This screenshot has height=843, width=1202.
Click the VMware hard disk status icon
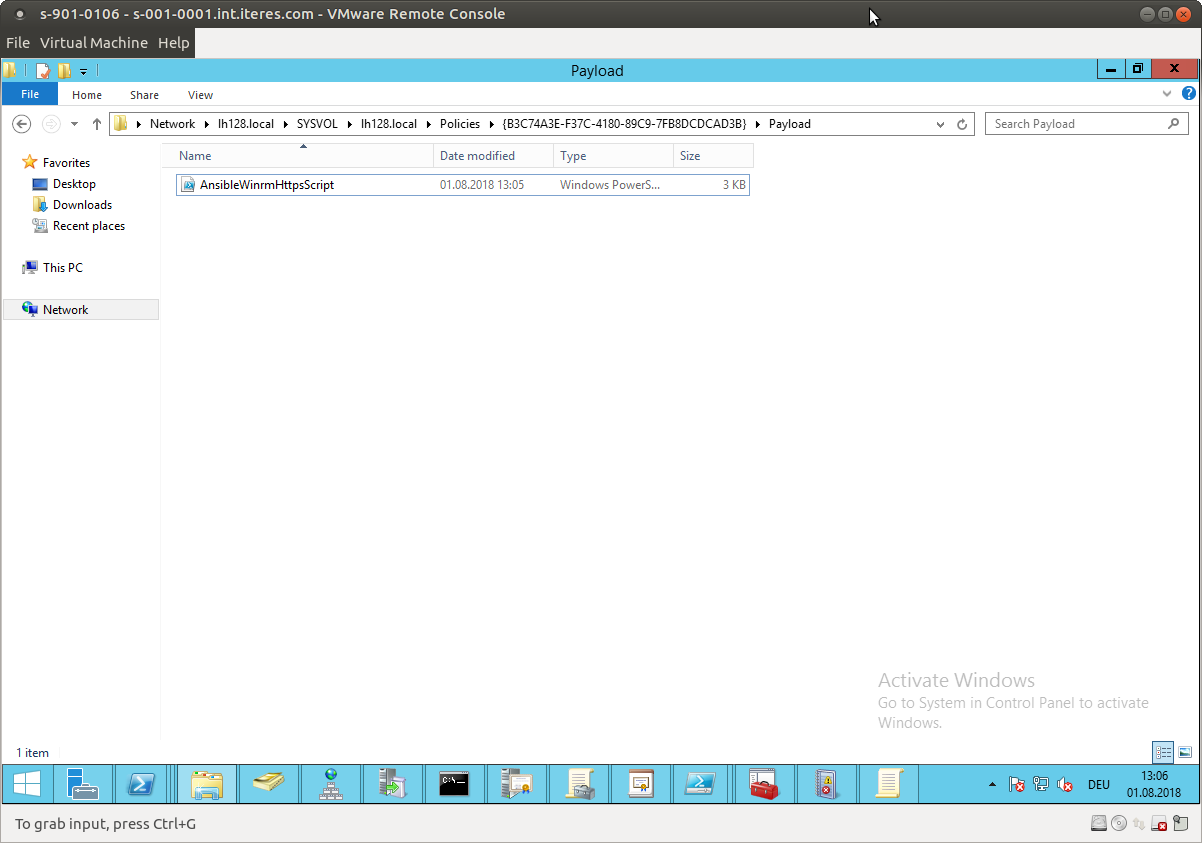1099,824
